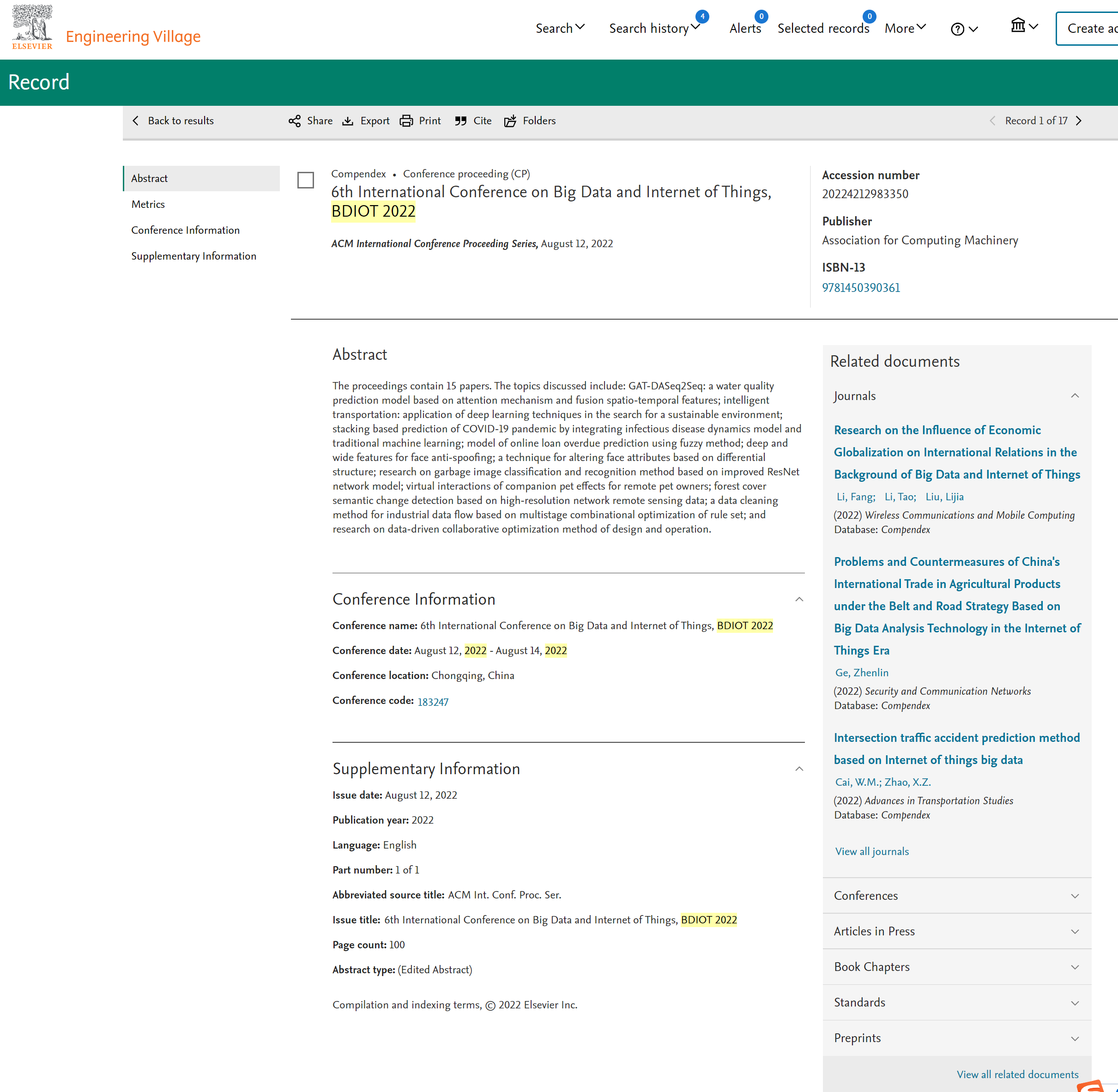This screenshot has width=1118, height=1092.
Task: Open the More dropdown menu
Action: (905, 28)
